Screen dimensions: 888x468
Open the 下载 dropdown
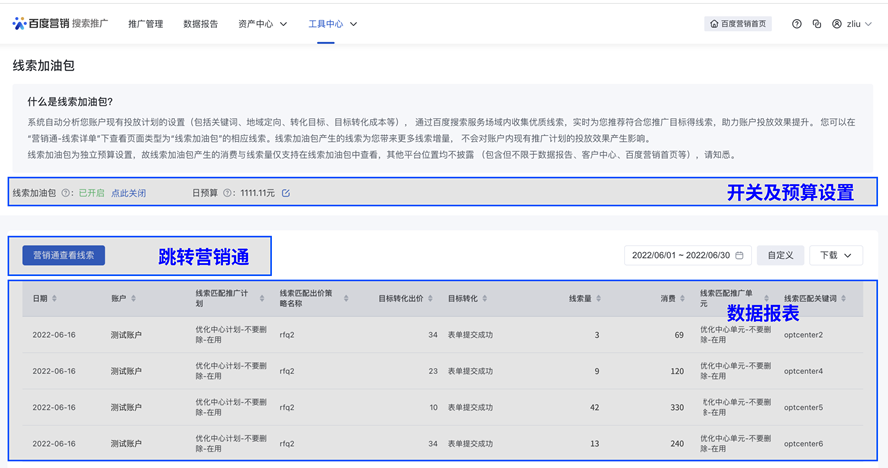(835, 256)
